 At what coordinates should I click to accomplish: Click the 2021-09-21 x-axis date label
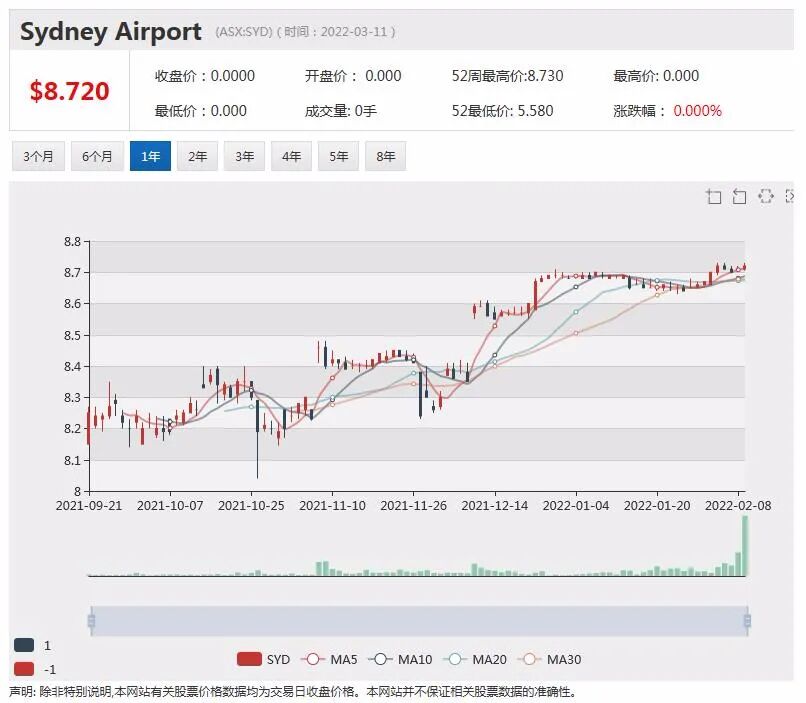pos(89,506)
